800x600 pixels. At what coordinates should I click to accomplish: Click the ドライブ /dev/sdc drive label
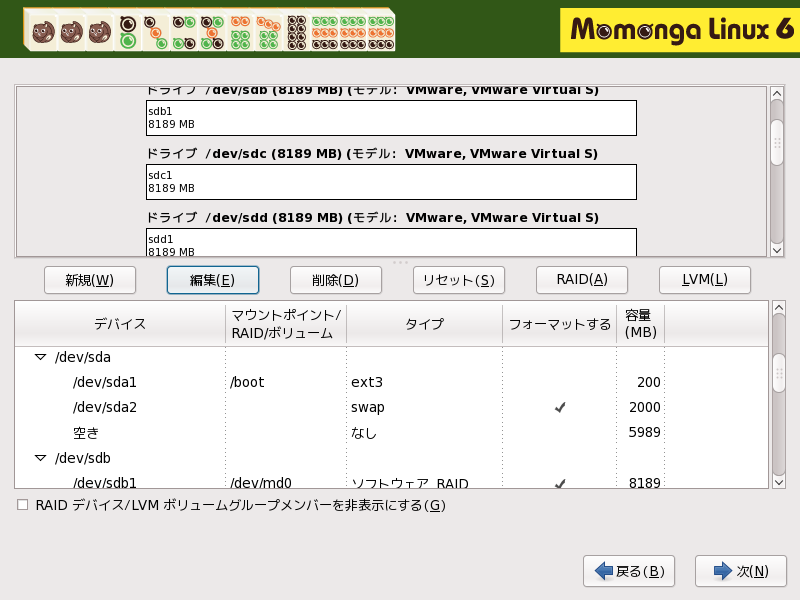[x=372, y=154]
